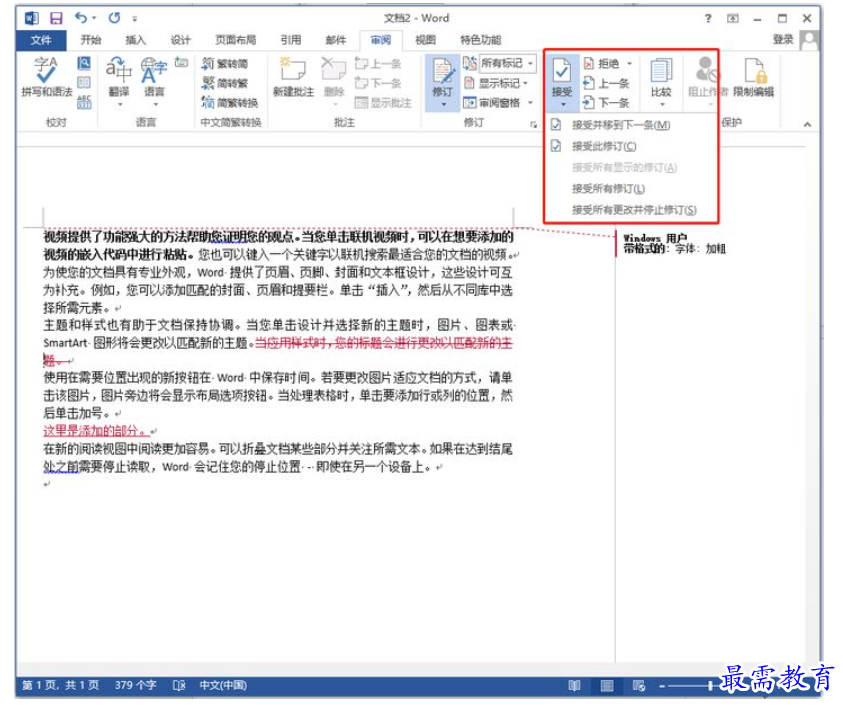
Task: Open Word Help question mark
Action: pos(708,18)
